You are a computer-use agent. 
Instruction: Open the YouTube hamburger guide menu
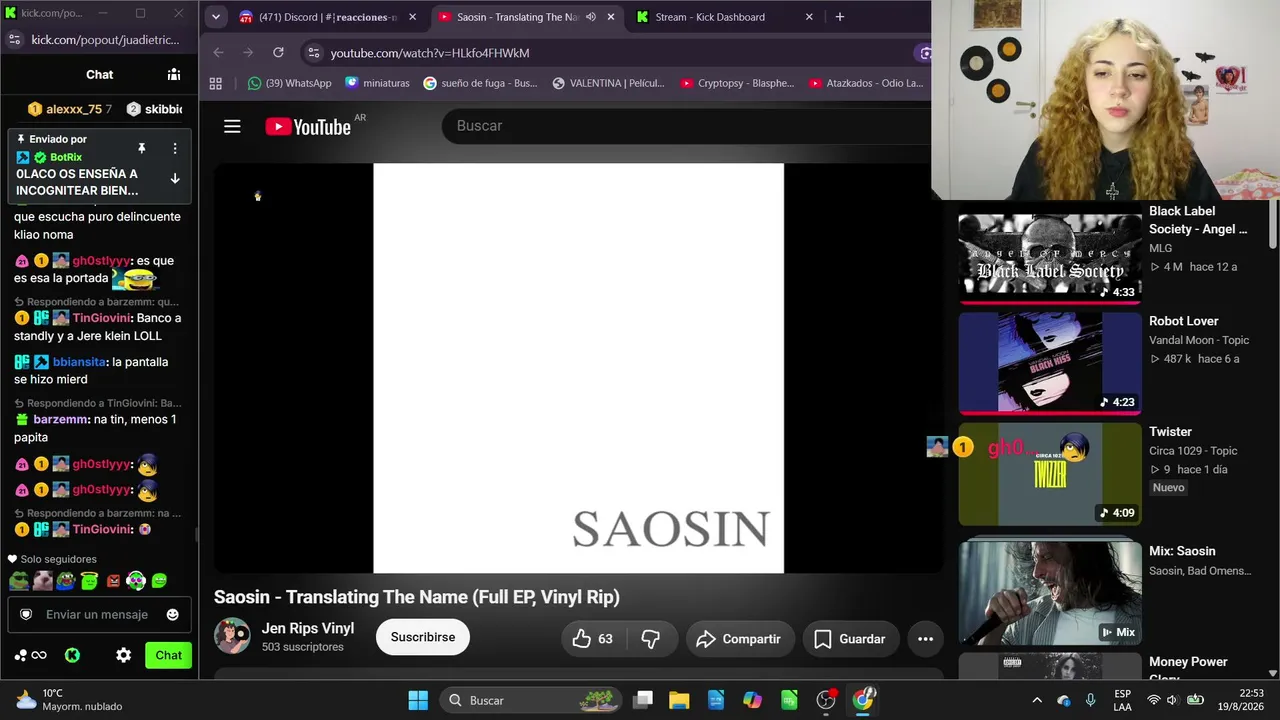[x=232, y=126]
